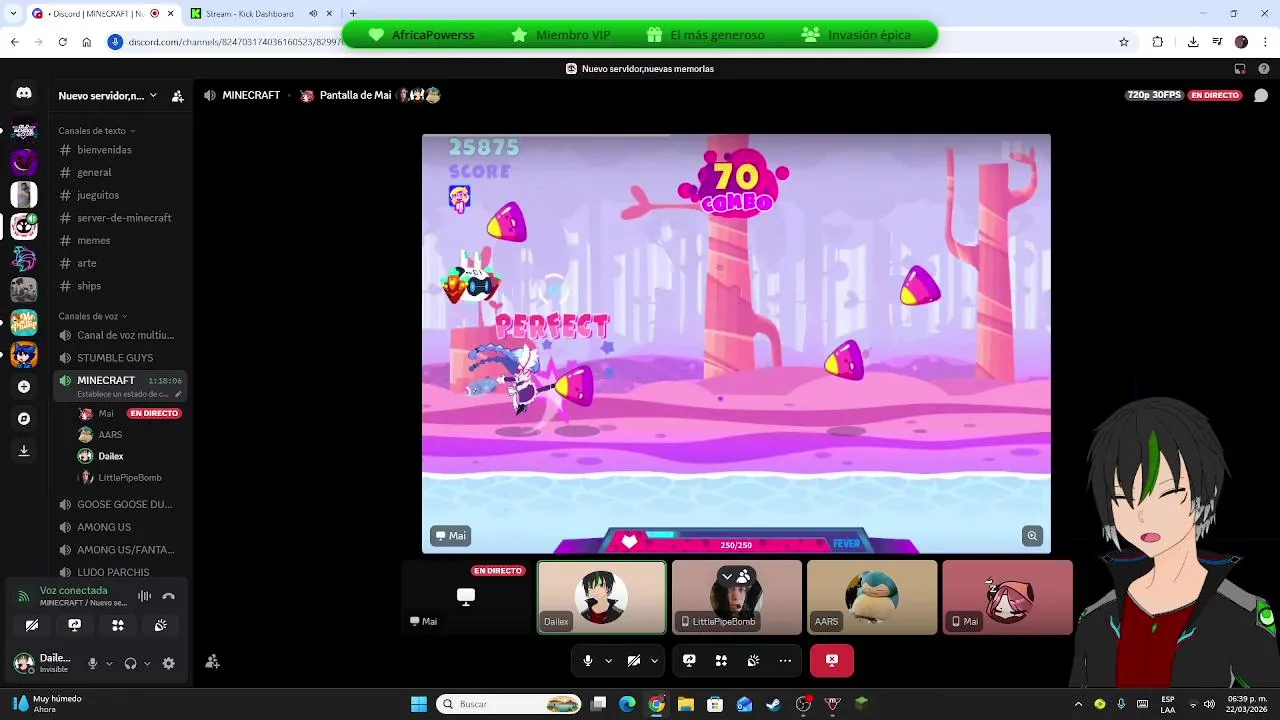The image size is (1280, 720).
Task: Launch activities icon in call control bar
Action: pos(721,660)
